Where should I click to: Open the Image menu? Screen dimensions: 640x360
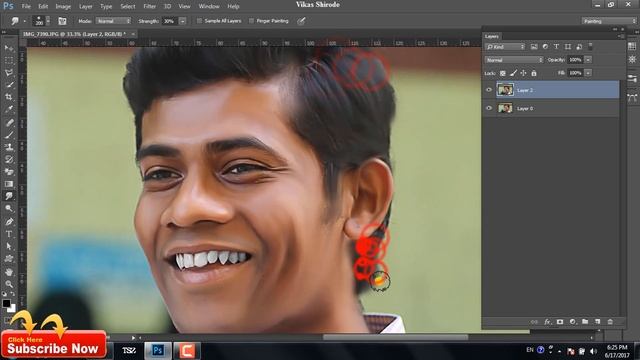(x=63, y=7)
